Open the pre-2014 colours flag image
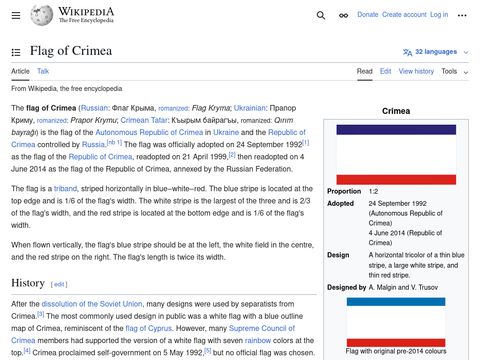This screenshot has width=480, height=360. pyautogui.click(x=396, y=322)
